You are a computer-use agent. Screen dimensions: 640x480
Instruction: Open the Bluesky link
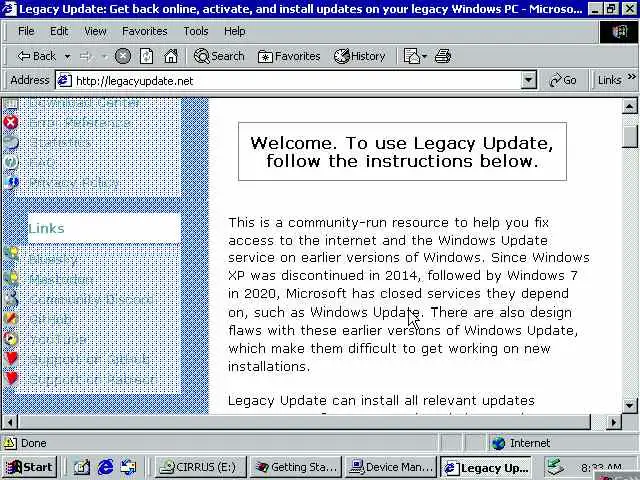53,259
